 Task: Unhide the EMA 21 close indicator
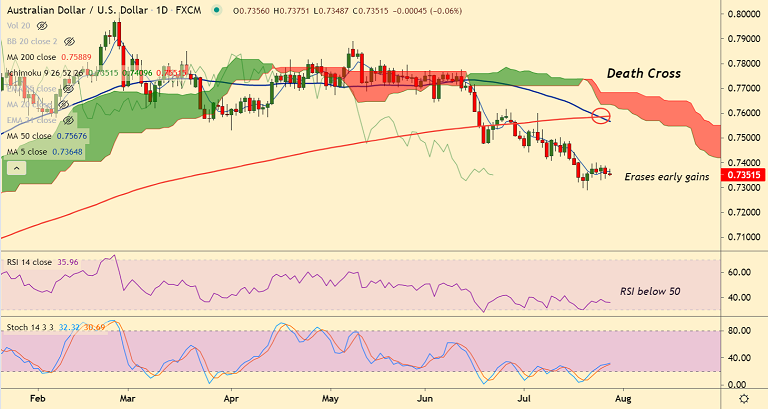[x=68, y=120]
